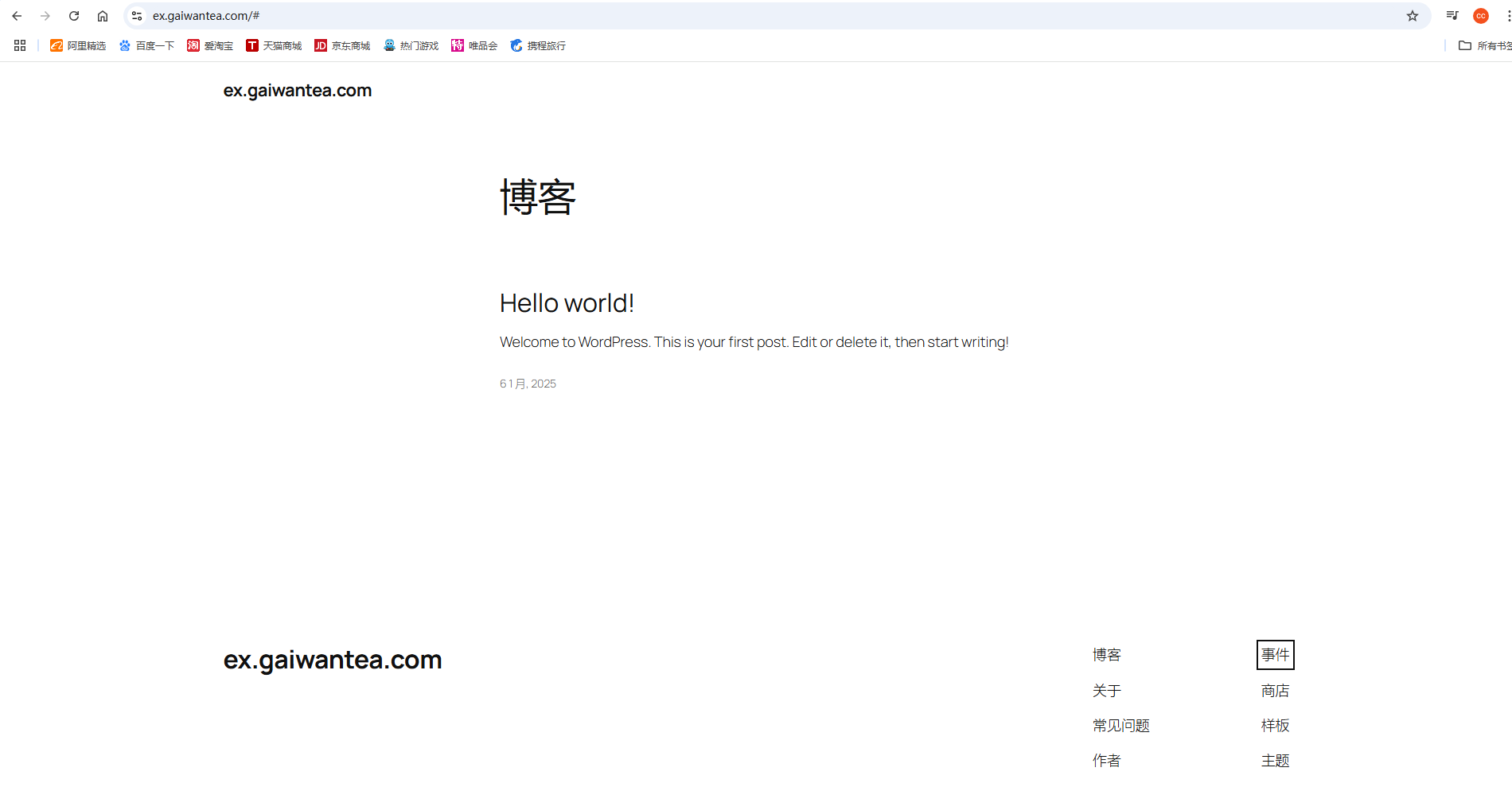Open the apps grid in bookmarks bar
The image size is (1512, 791).
click(20, 45)
